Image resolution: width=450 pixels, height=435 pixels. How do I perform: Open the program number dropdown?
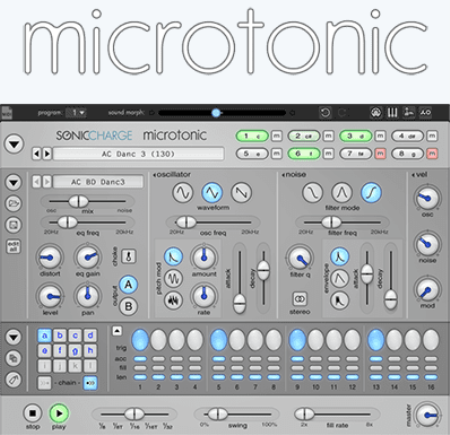pos(76,113)
